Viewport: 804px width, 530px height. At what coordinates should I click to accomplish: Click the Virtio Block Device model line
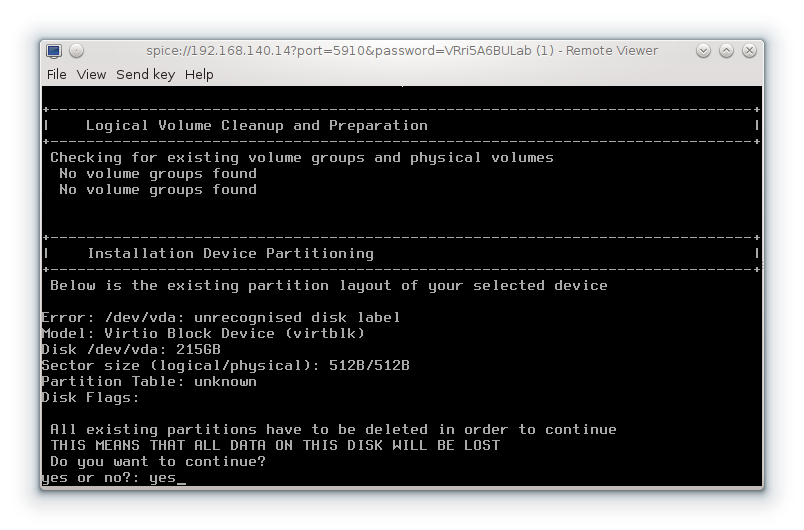point(203,334)
